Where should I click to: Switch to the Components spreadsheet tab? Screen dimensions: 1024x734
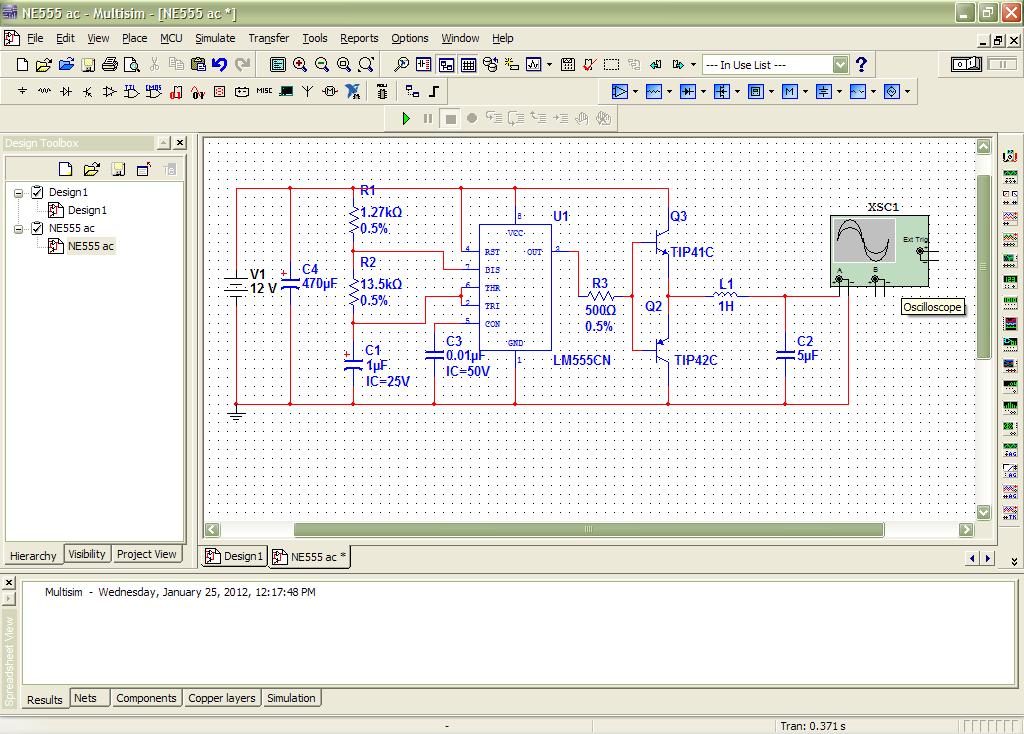click(x=146, y=698)
